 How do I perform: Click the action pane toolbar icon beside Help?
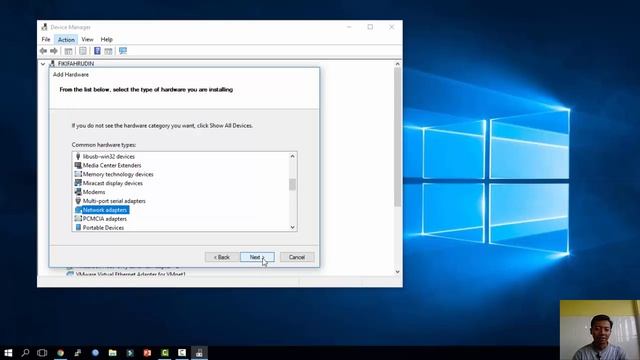108,51
